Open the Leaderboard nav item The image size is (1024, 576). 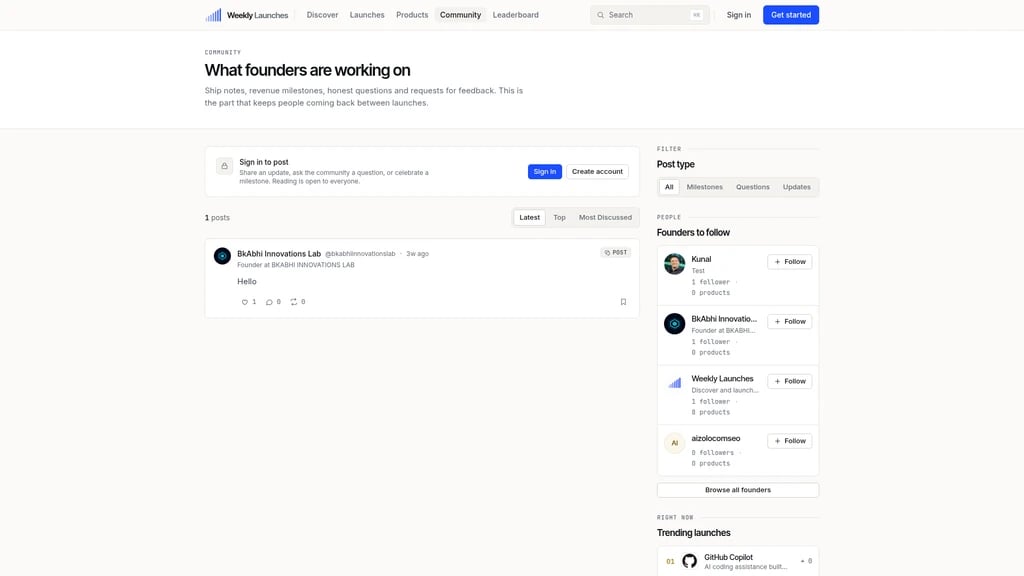(x=516, y=15)
